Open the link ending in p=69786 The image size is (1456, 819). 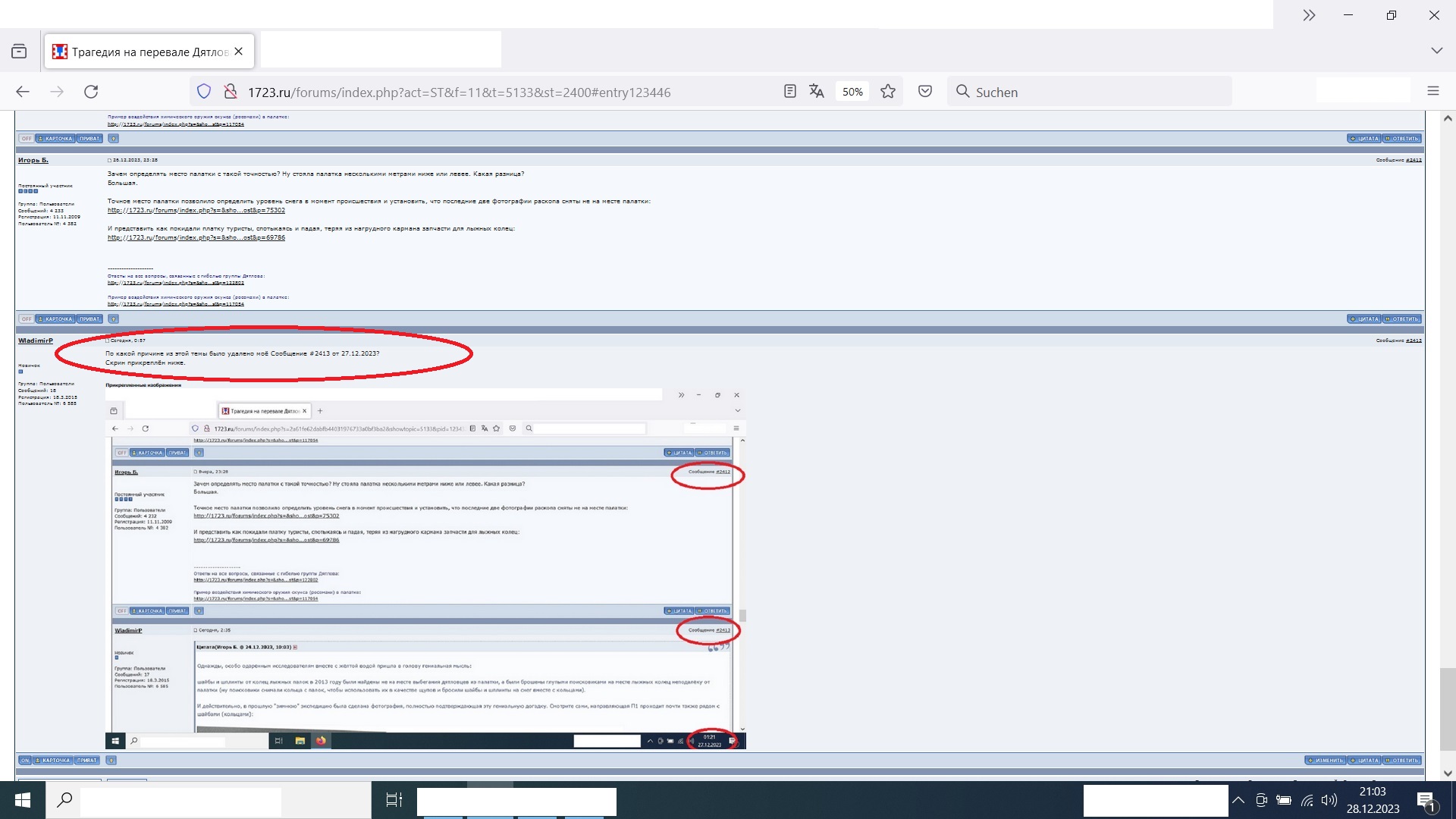click(196, 237)
